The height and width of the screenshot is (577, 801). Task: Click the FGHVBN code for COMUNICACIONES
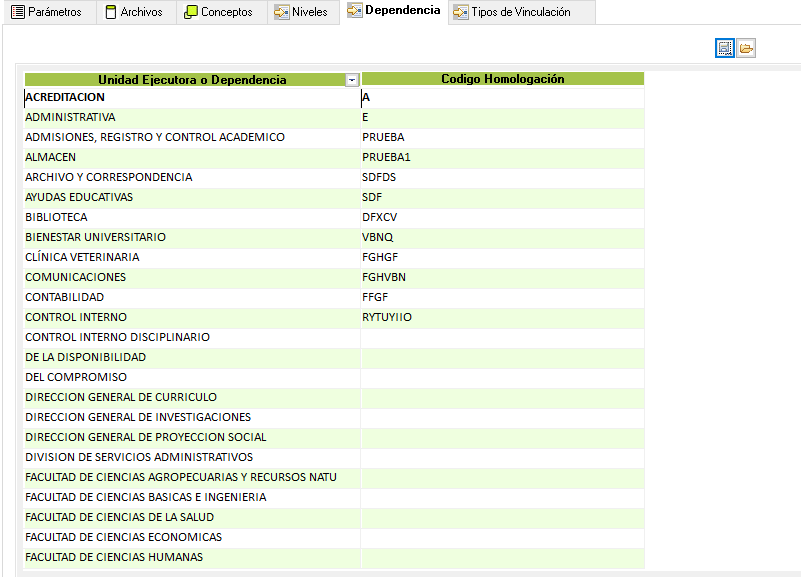(384, 277)
